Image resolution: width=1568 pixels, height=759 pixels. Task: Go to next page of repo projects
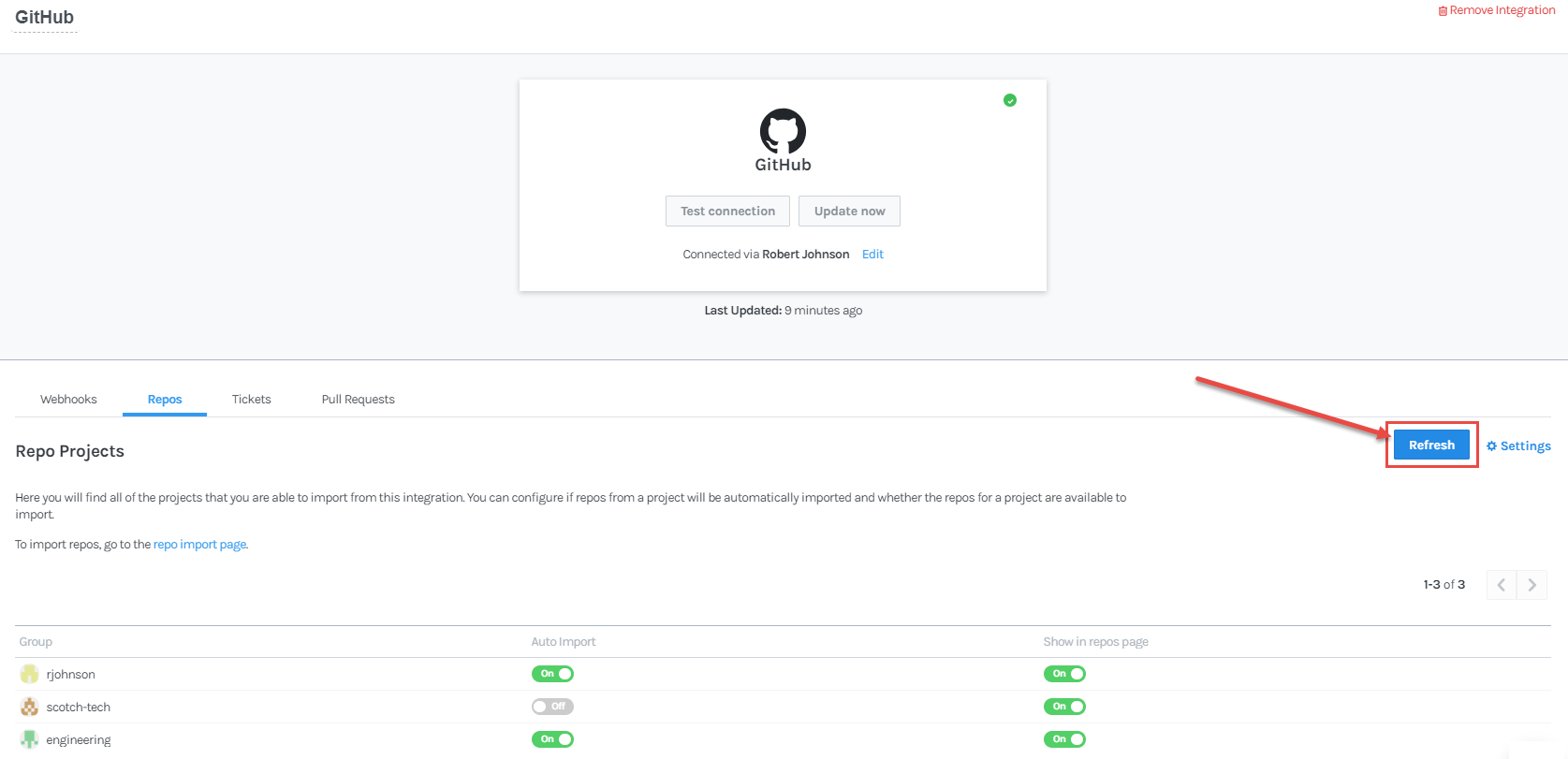click(x=1532, y=585)
